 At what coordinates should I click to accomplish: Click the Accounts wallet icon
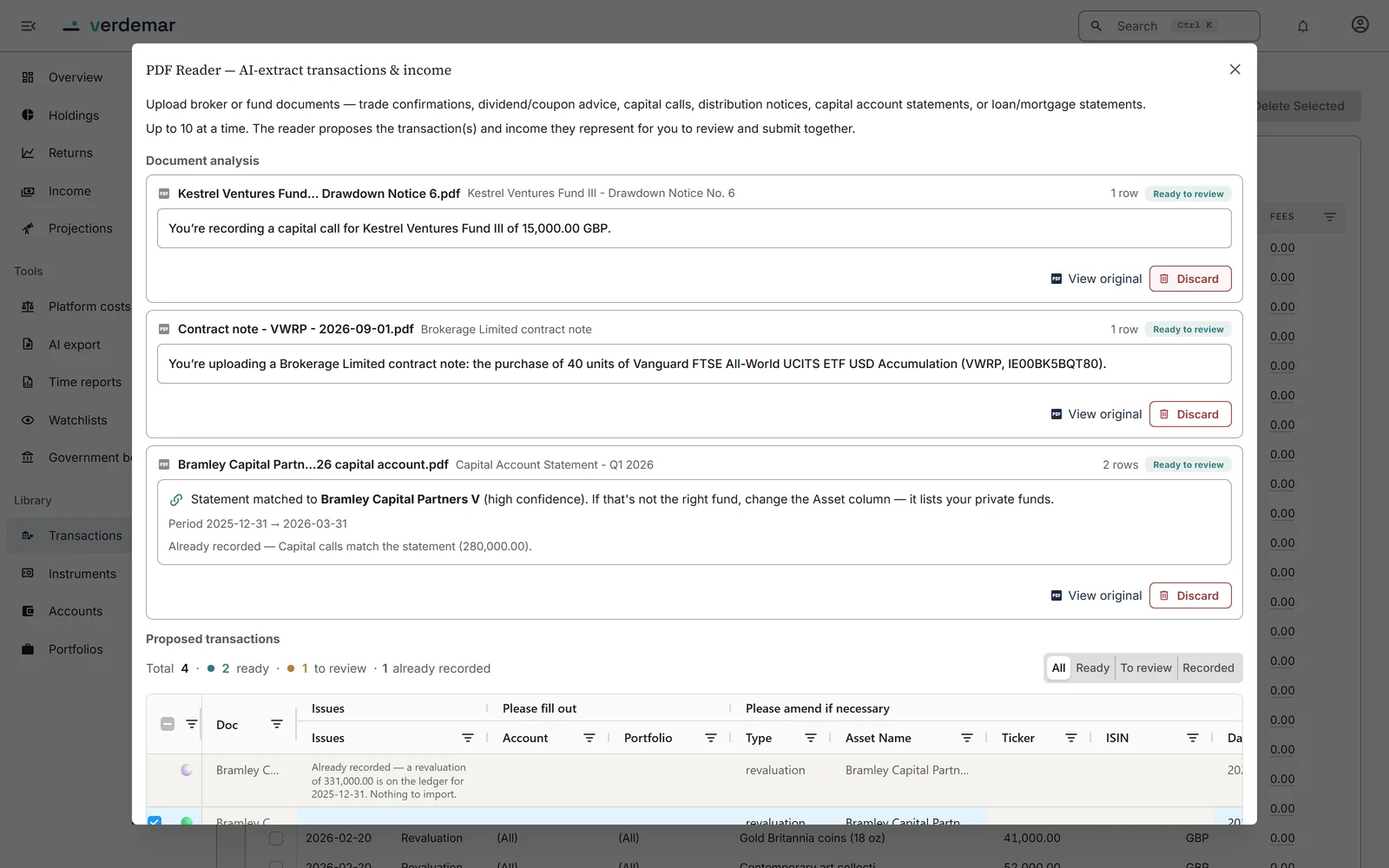coord(28,611)
